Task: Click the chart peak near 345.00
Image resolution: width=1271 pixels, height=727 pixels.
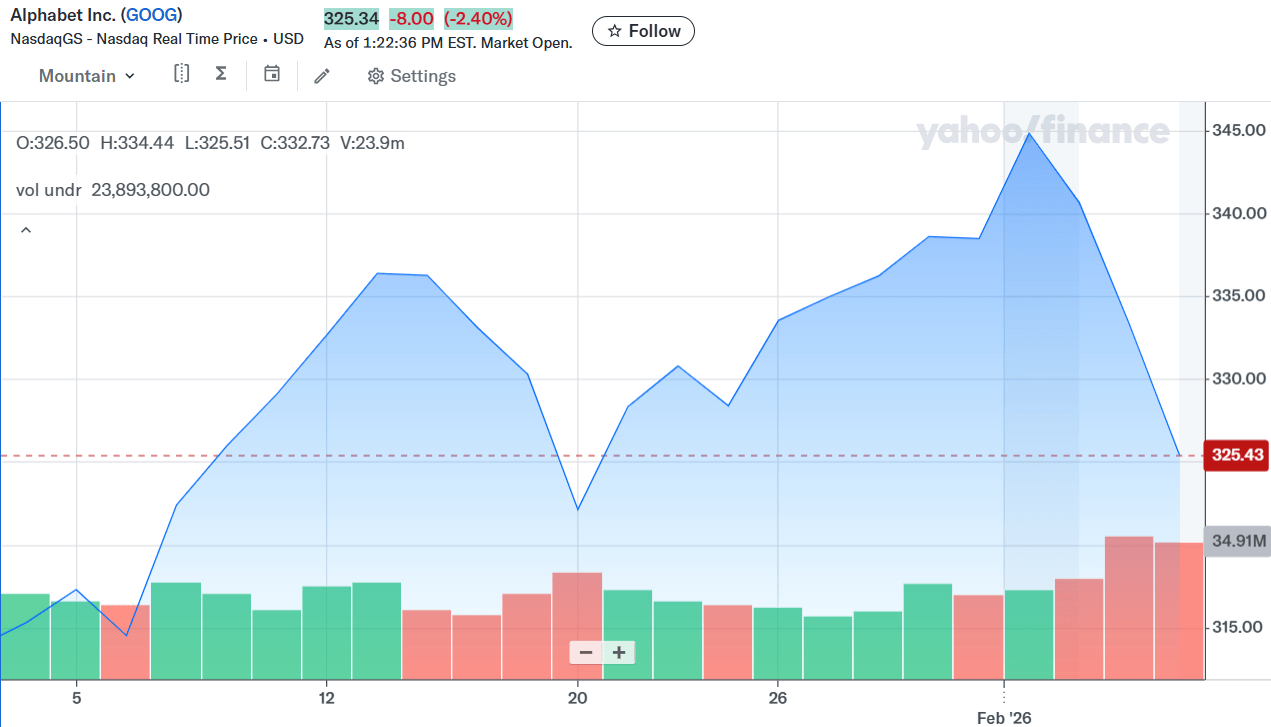Action: 1029,134
